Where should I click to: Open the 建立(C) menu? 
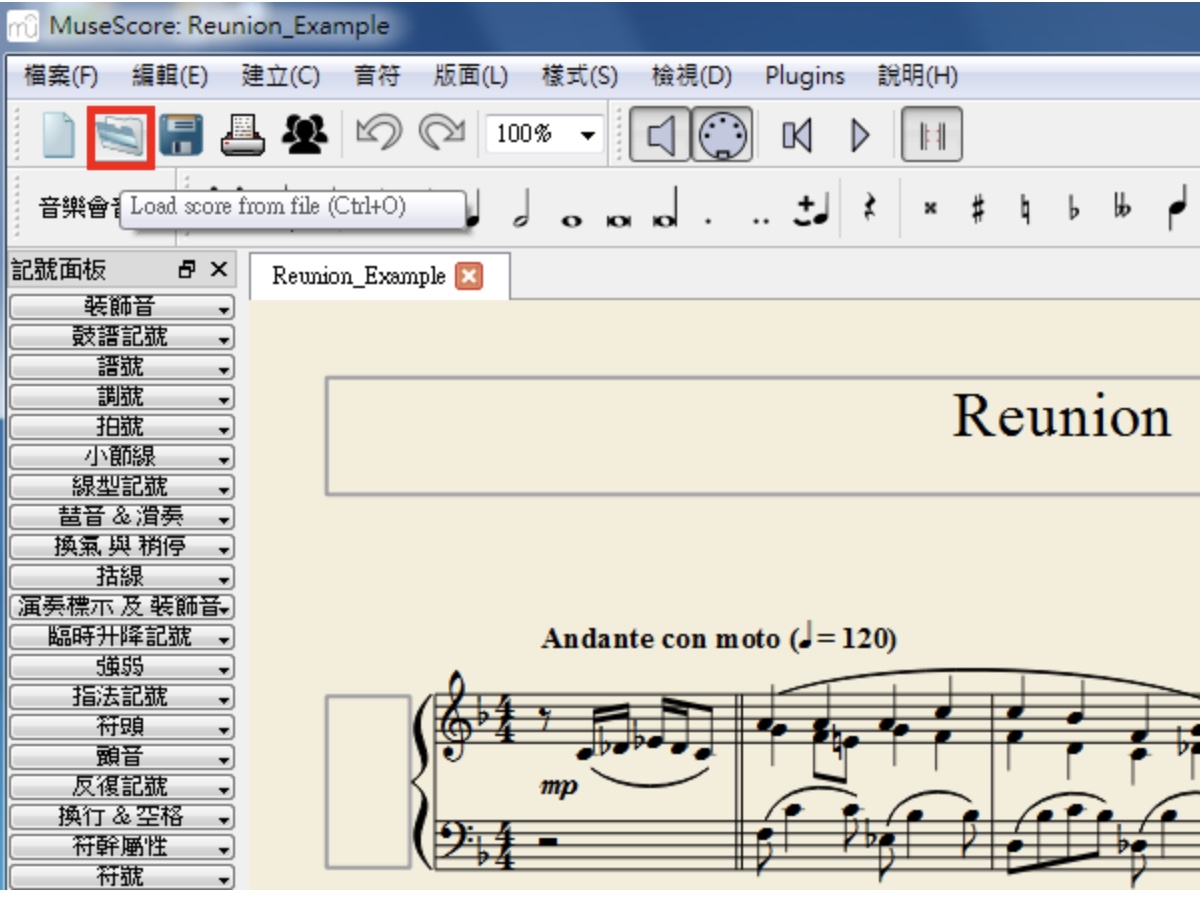click(280, 76)
